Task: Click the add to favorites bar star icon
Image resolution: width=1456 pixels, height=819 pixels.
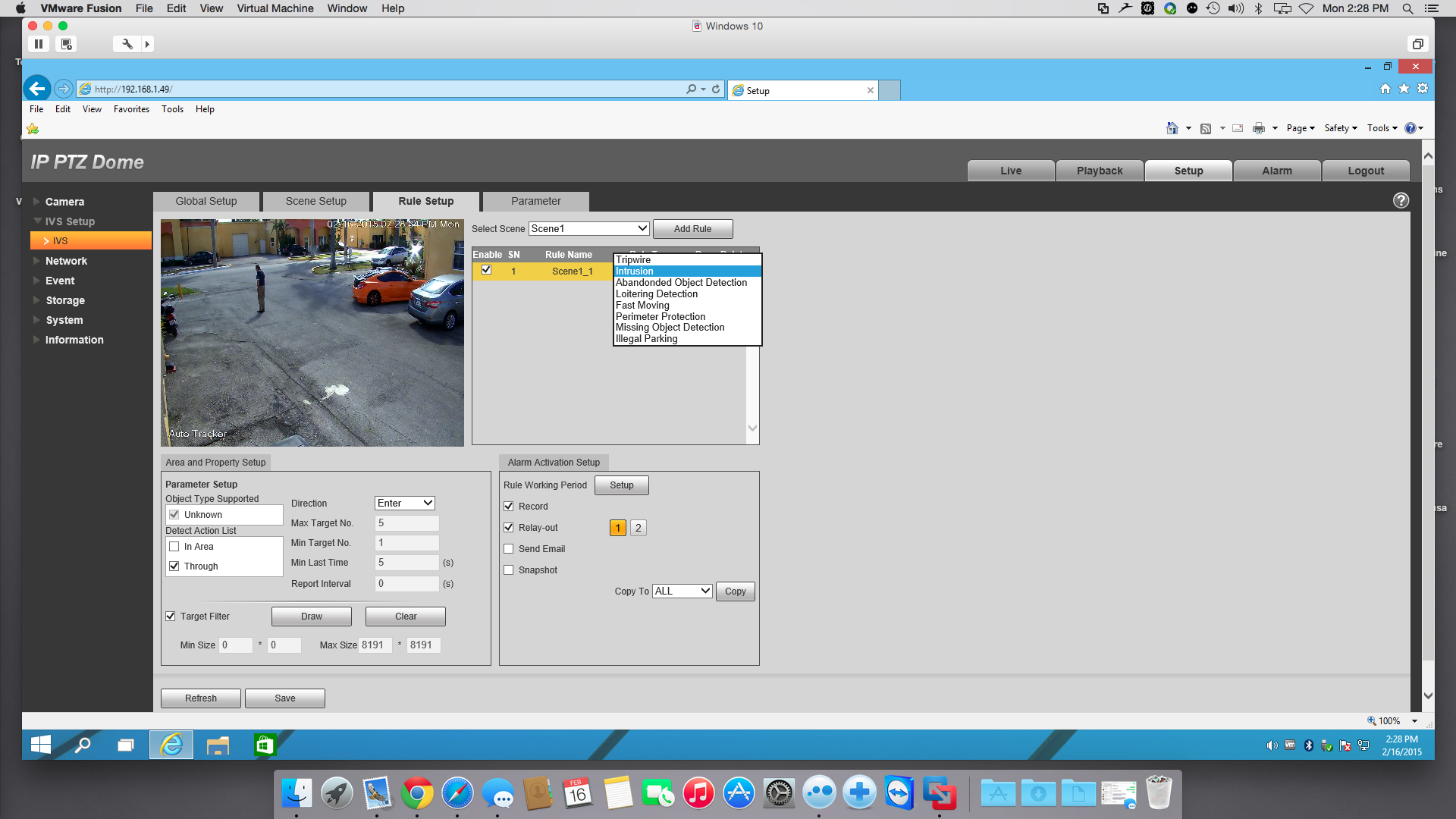Action: click(x=33, y=129)
